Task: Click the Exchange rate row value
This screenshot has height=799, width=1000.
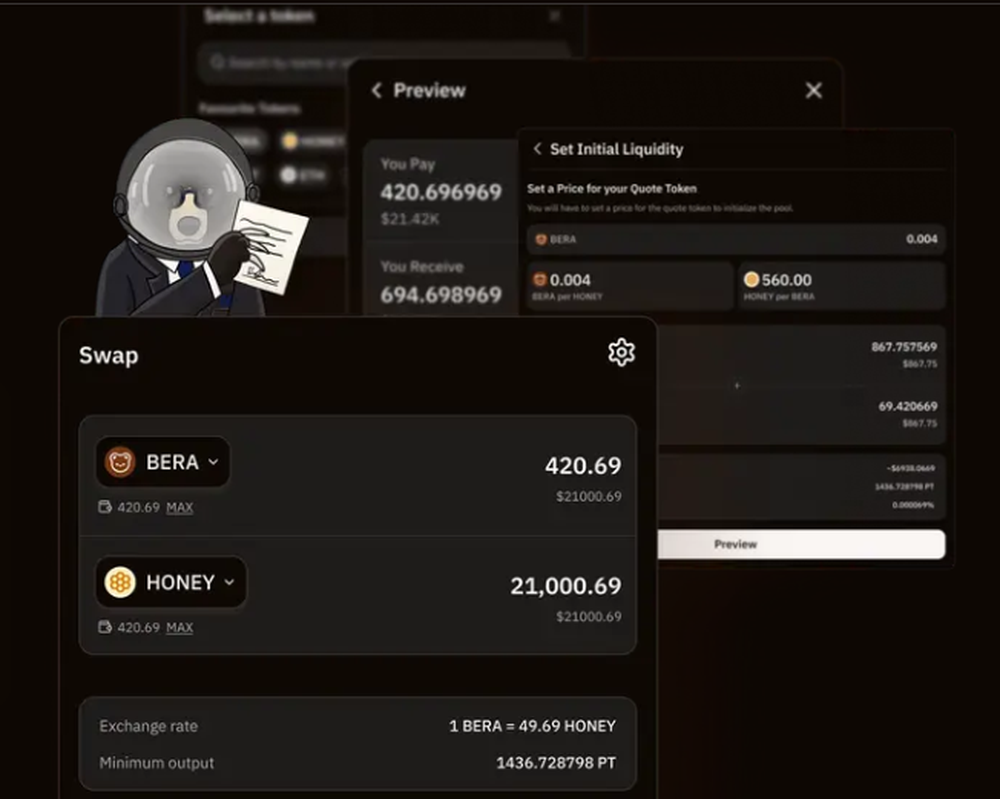Action: pyautogui.click(x=533, y=726)
